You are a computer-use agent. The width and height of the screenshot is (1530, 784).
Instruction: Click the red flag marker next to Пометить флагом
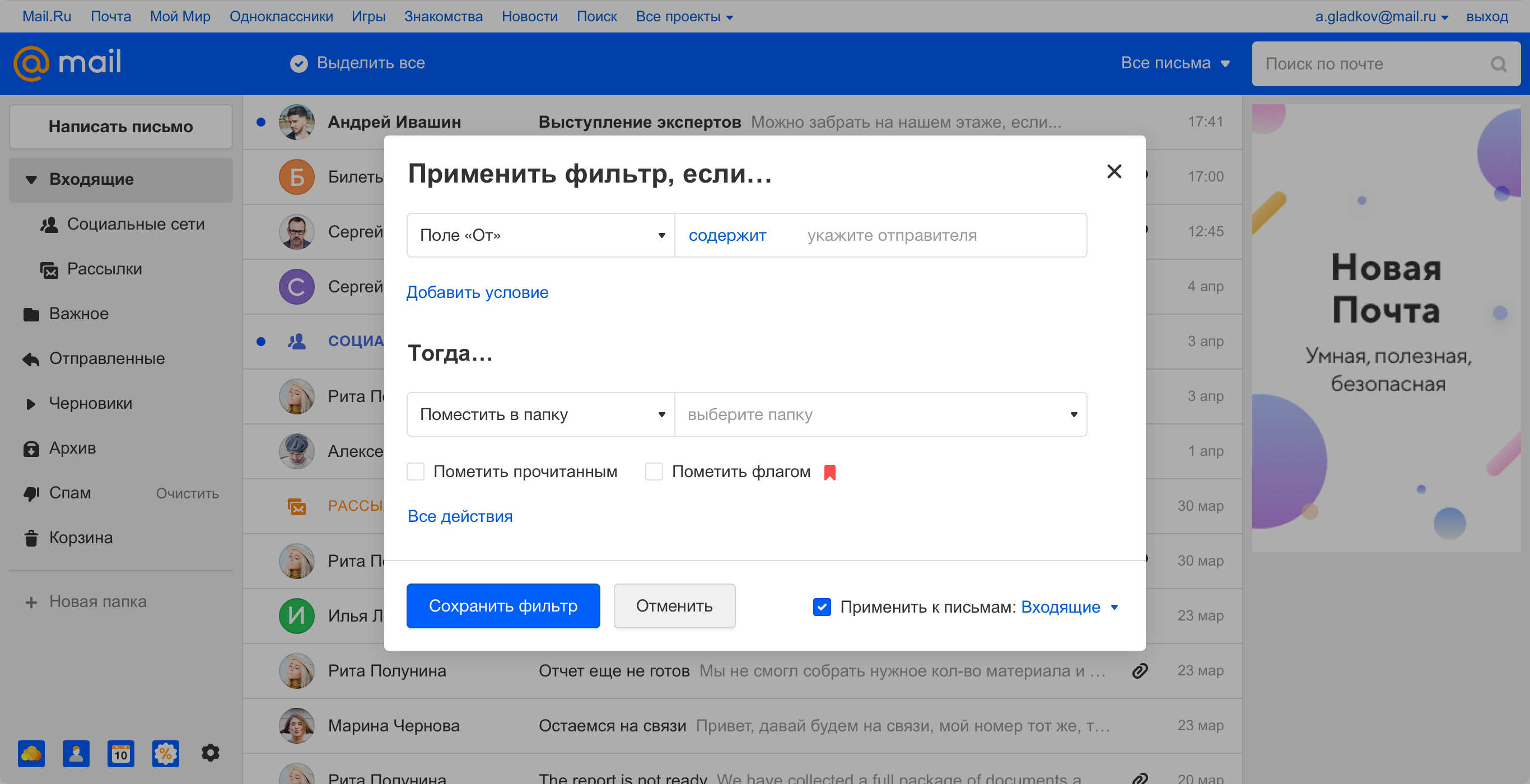pyautogui.click(x=831, y=472)
